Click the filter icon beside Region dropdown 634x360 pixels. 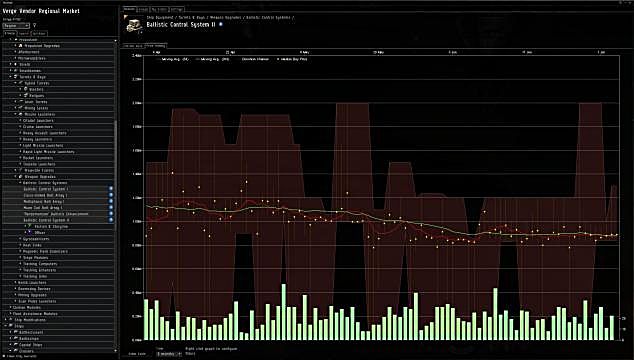tap(34, 25)
